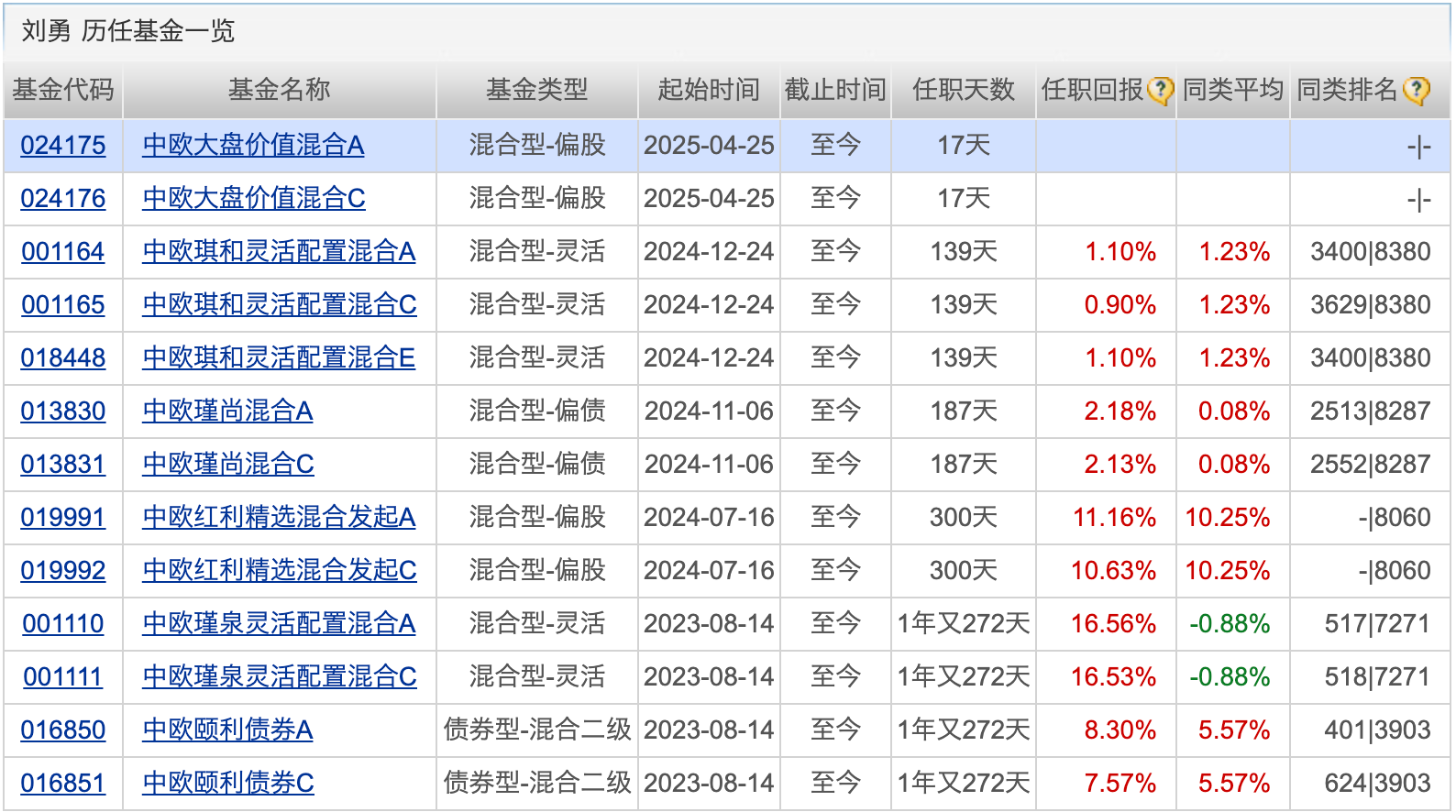Click ranking 517|7271
Viewport: 1456px width, 812px height.
click(1377, 623)
